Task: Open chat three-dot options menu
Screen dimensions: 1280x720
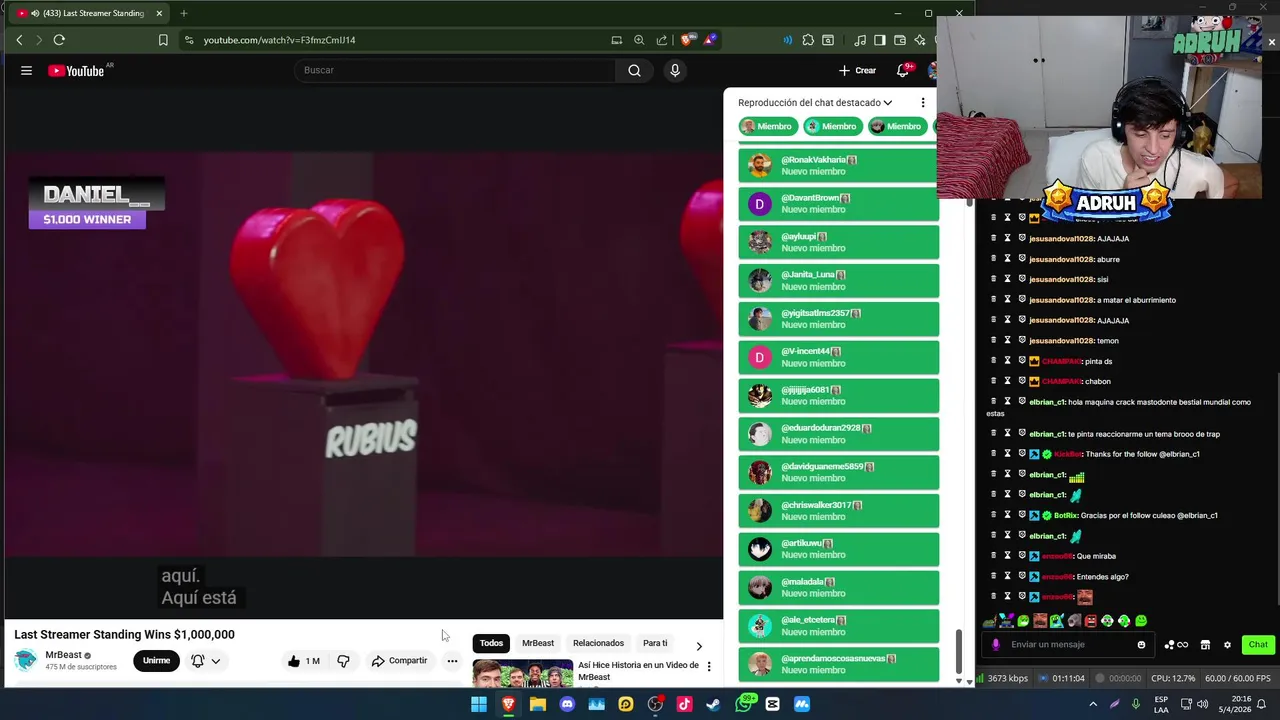Action: pyautogui.click(x=923, y=102)
